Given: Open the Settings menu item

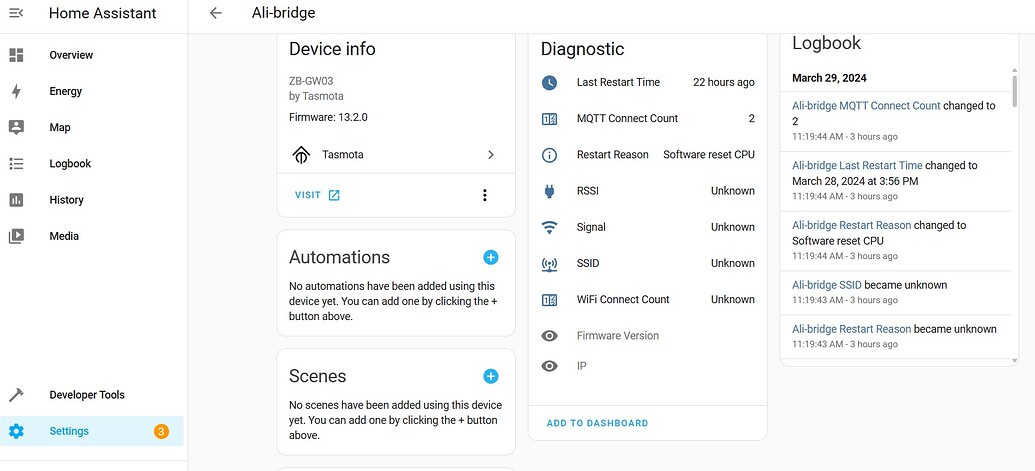Looking at the screenshot, I should [x=92, y=431].
